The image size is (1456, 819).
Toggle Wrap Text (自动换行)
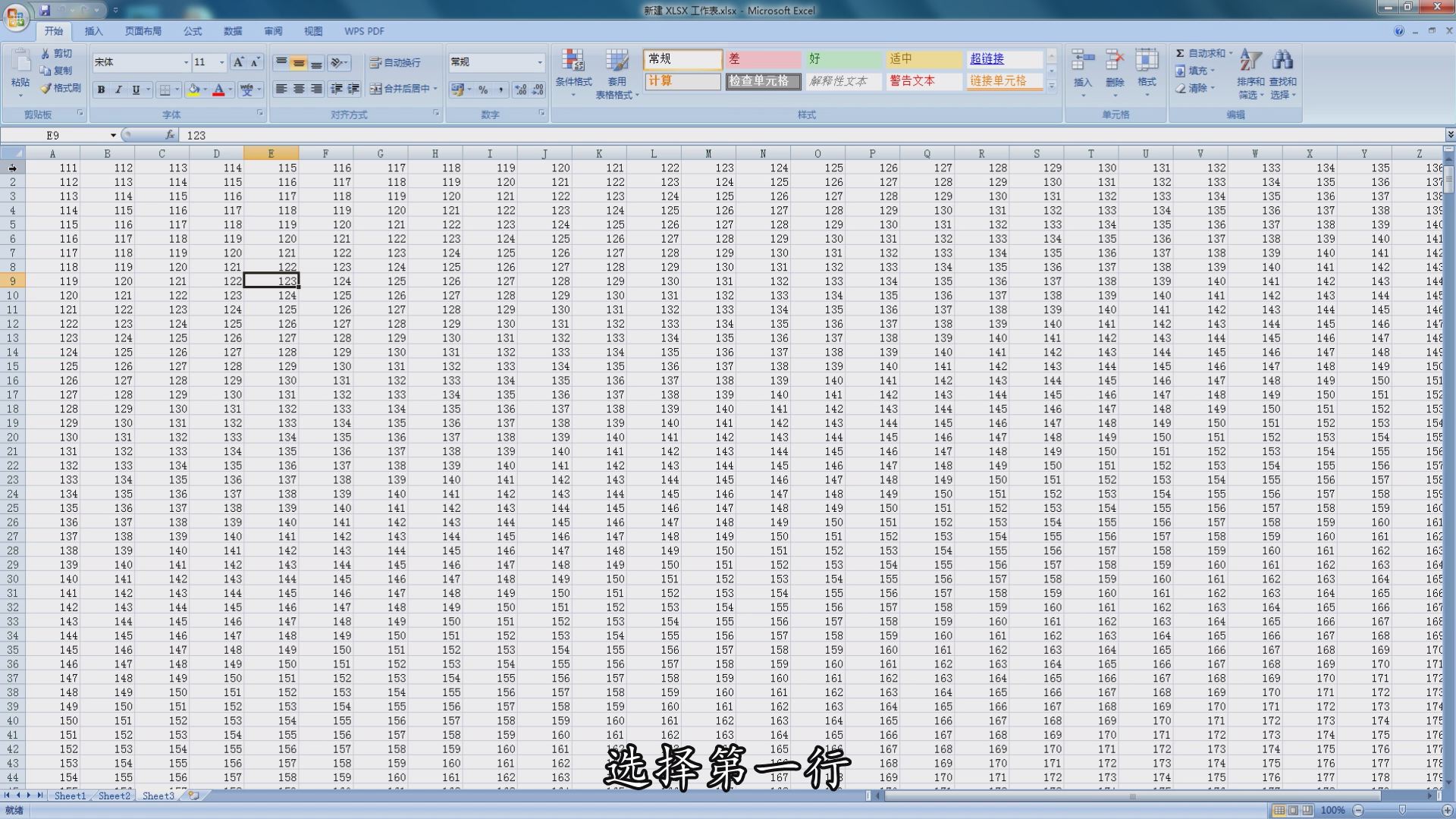[x=395, y=62]
